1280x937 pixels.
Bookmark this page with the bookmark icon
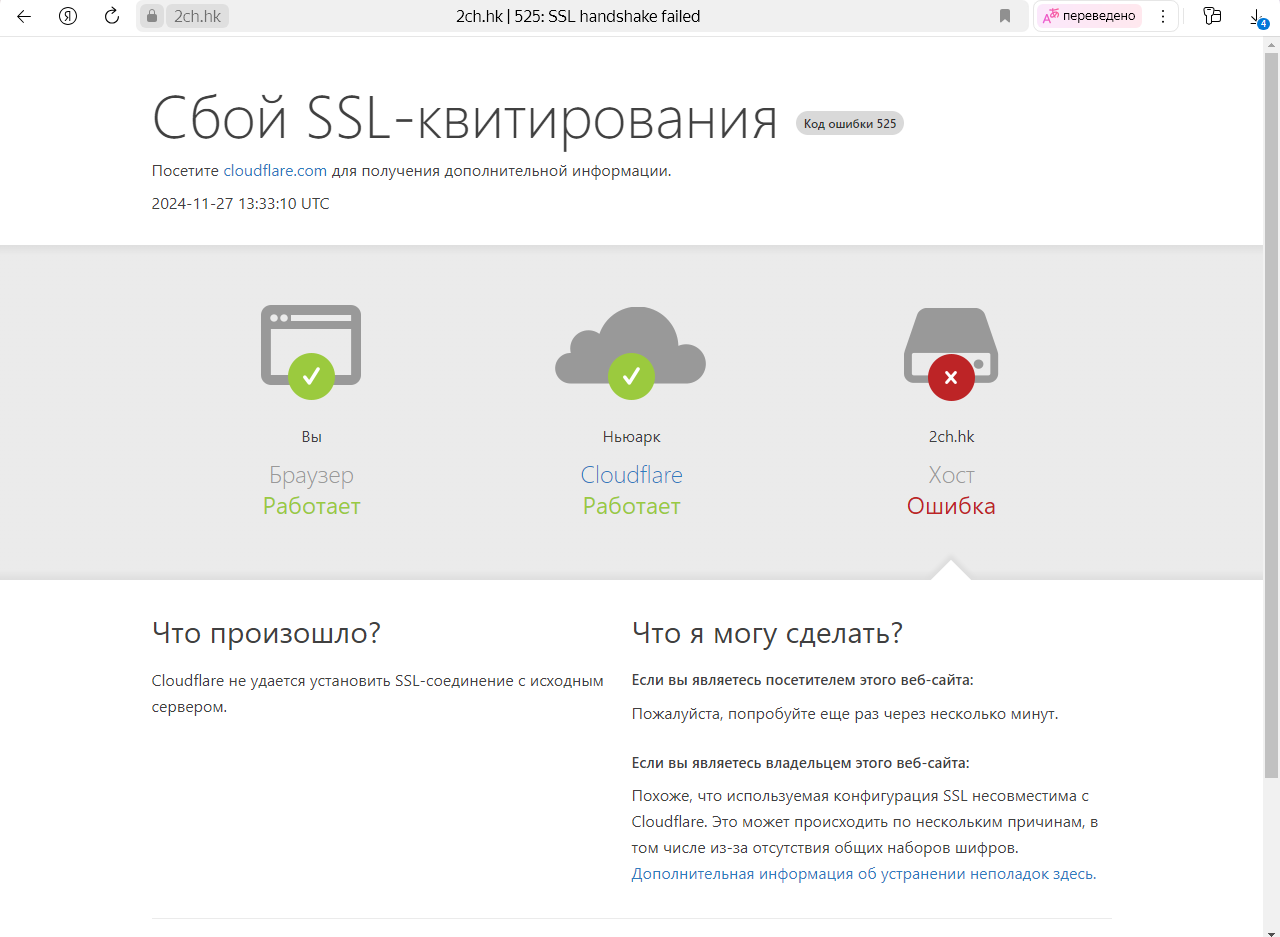[1005, 16]
